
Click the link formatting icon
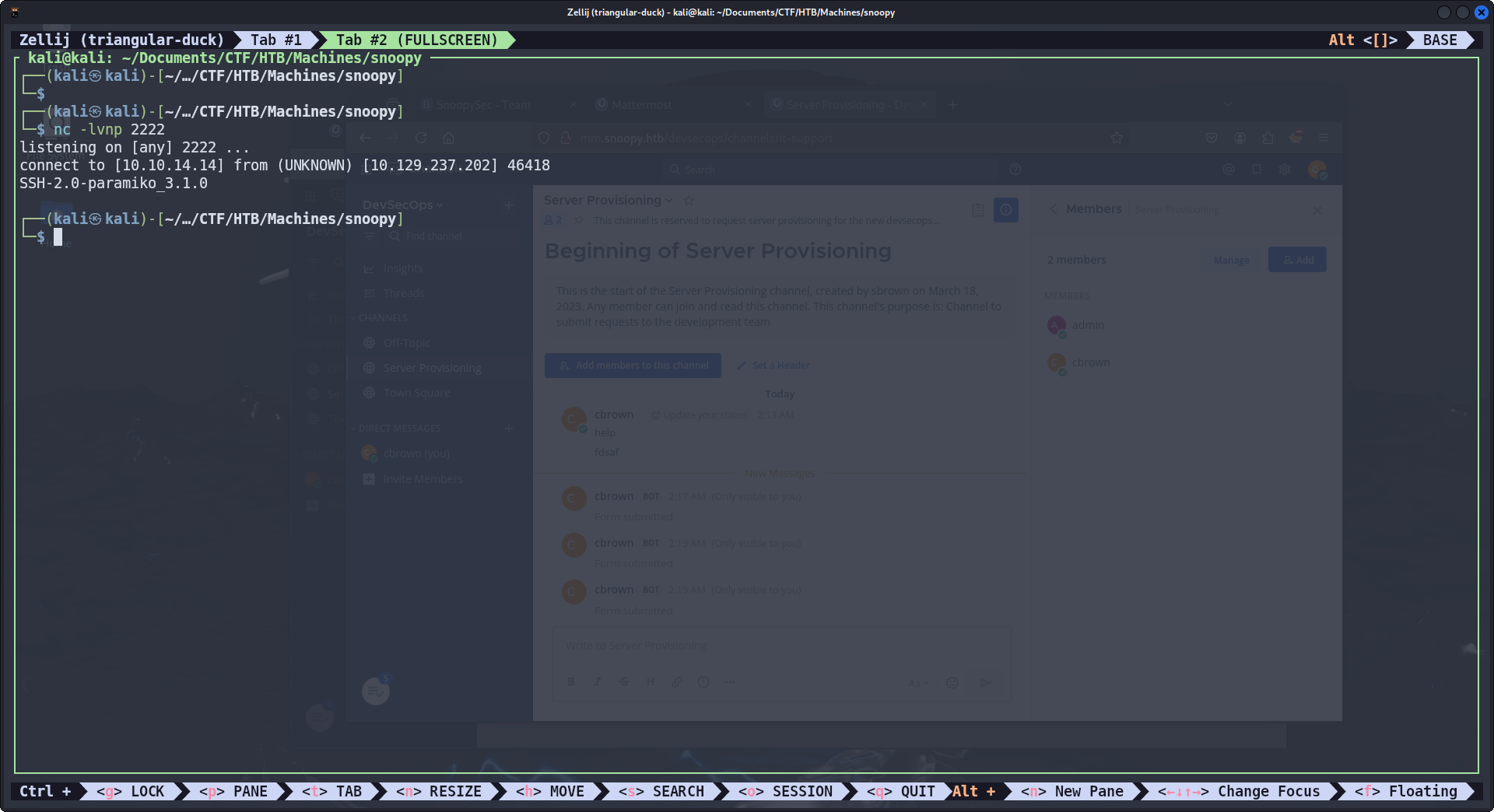click(677, 682)
